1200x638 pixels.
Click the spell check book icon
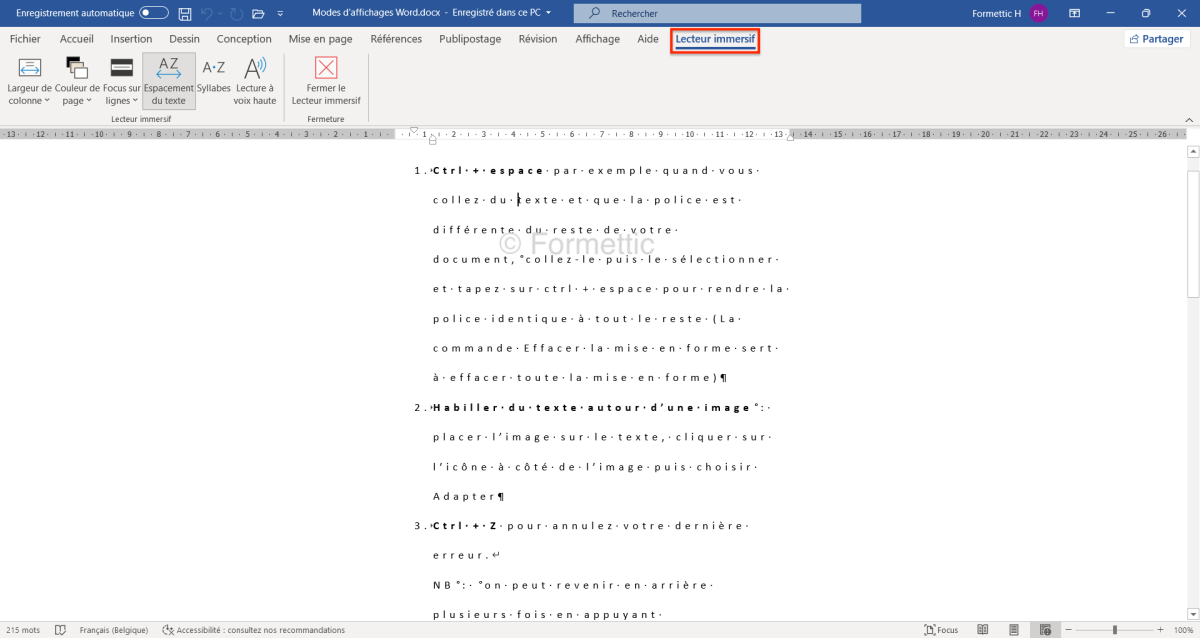tap(61, 630)
